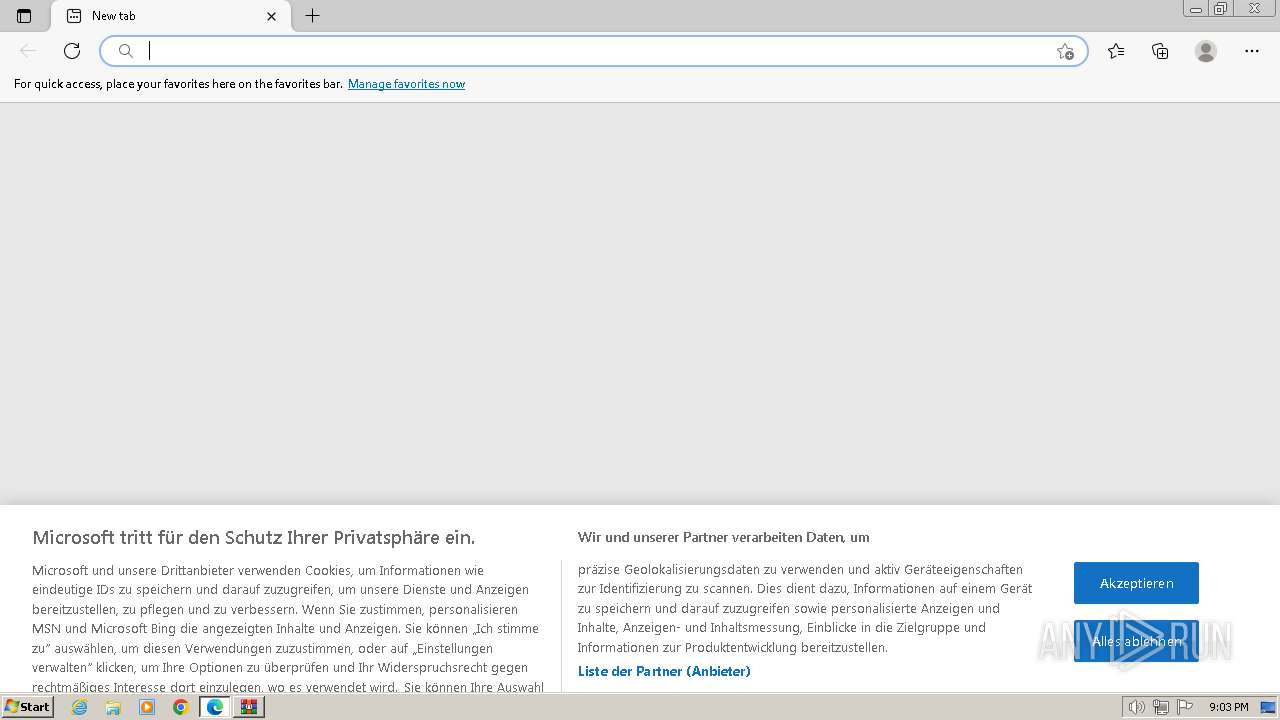Focus the address bar input field

click(594, 51)
